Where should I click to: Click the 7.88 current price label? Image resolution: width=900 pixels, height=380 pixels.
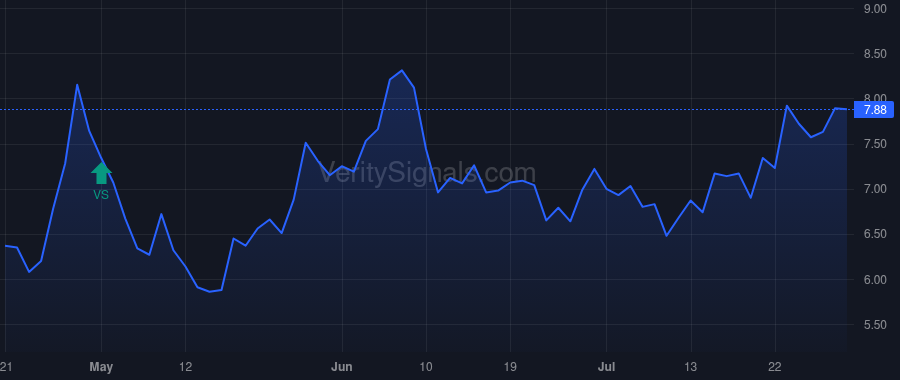click(x=875, y=110)
